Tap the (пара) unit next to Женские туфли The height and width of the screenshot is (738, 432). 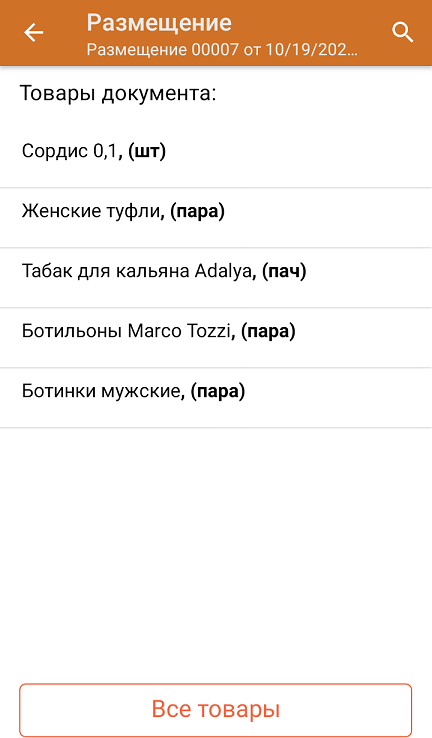pyautogui.click(x=197, y=211)
